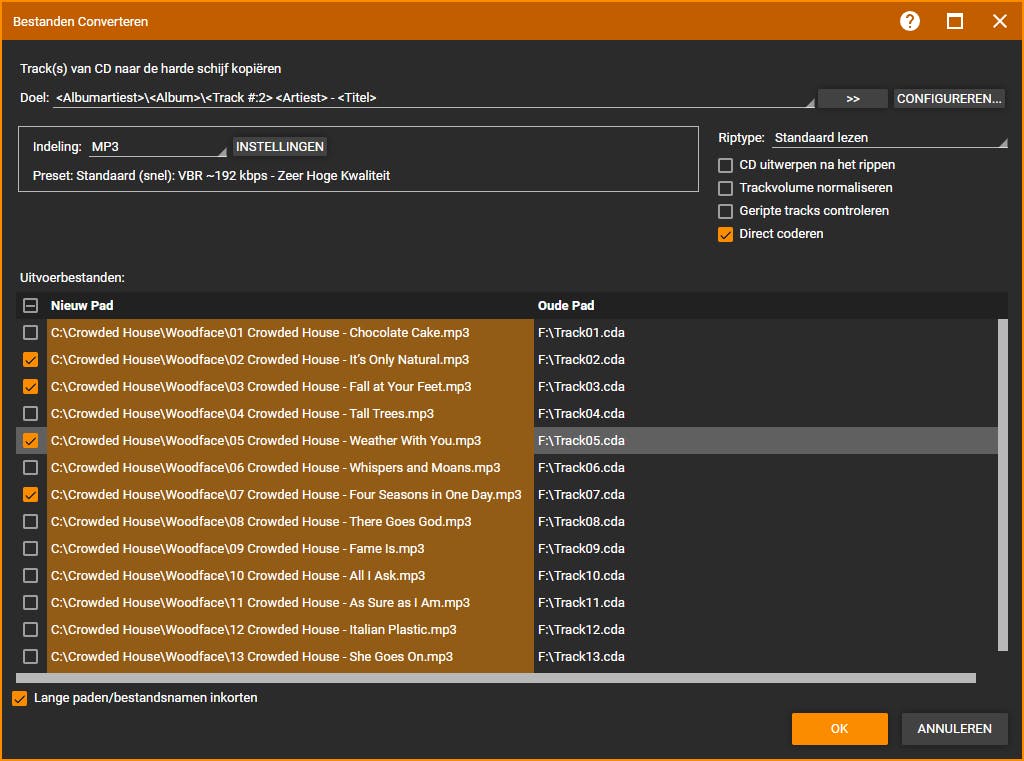This screenshot has width=1024, height=761.
Task: Toggle the select-all checkbox in header
Action: tap(31, 306)
